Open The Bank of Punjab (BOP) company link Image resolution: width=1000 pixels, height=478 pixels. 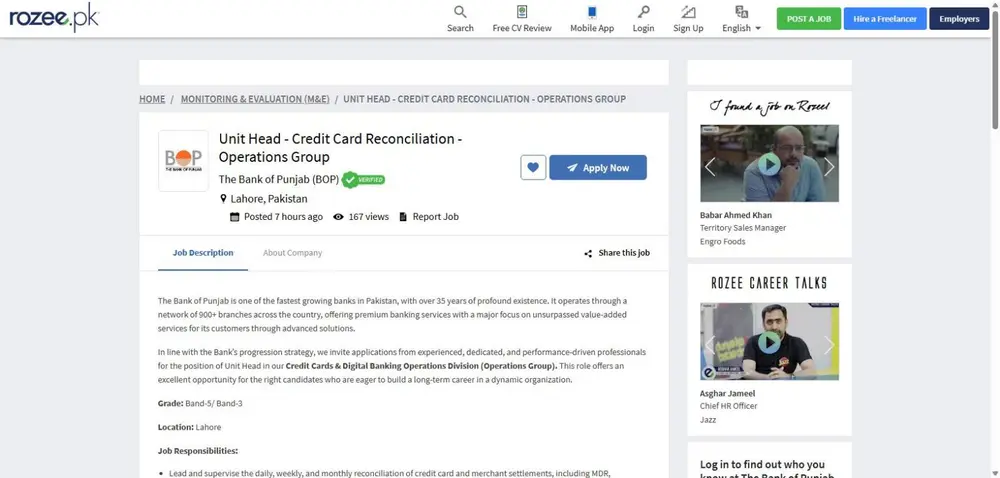(279, 180)
